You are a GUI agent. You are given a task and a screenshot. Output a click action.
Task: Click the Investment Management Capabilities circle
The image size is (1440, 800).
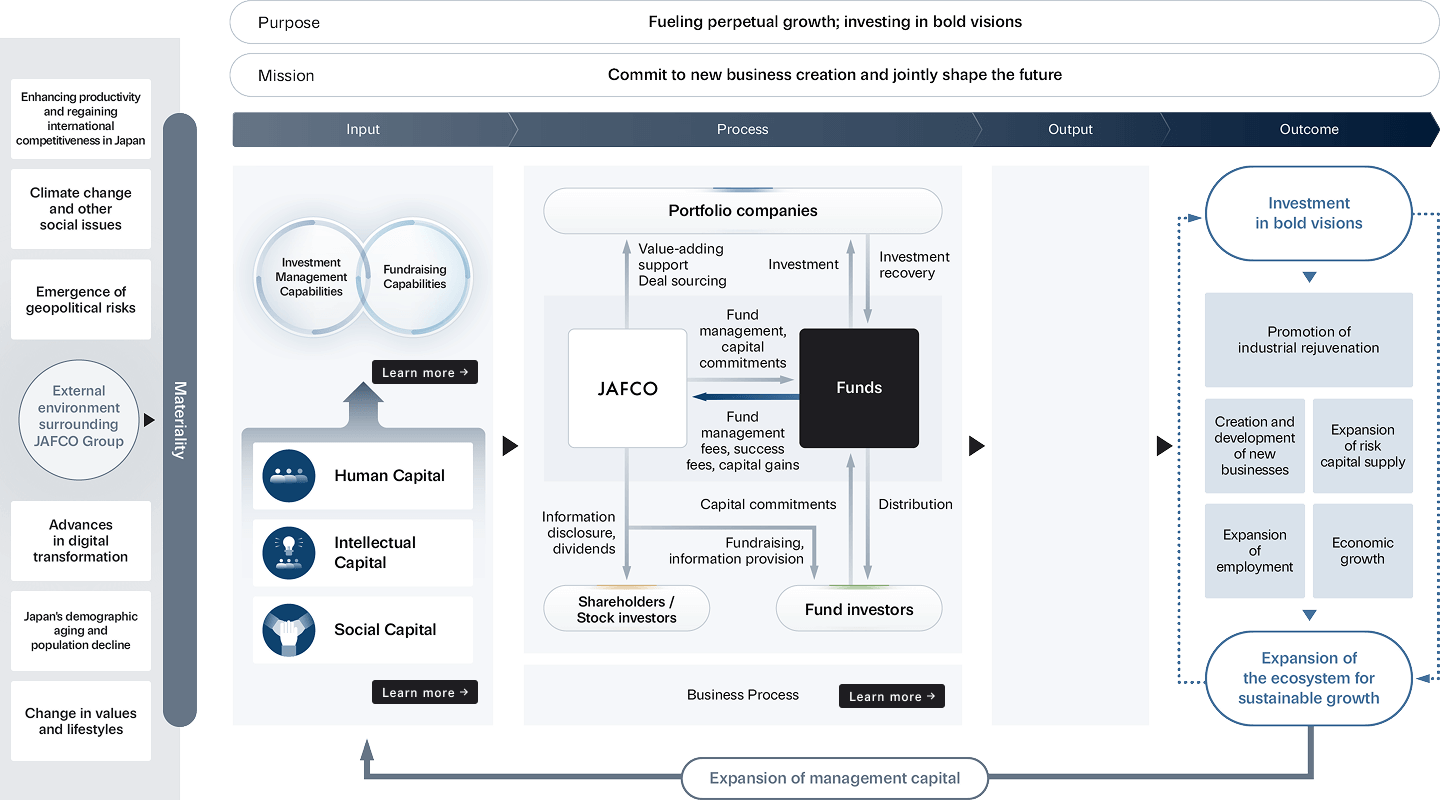pos(310,276)
